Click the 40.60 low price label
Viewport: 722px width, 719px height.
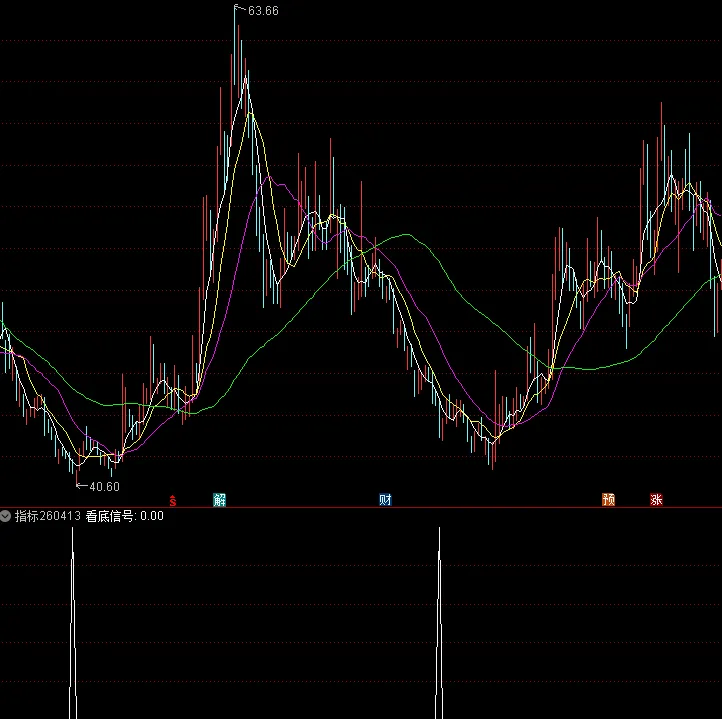104,486
